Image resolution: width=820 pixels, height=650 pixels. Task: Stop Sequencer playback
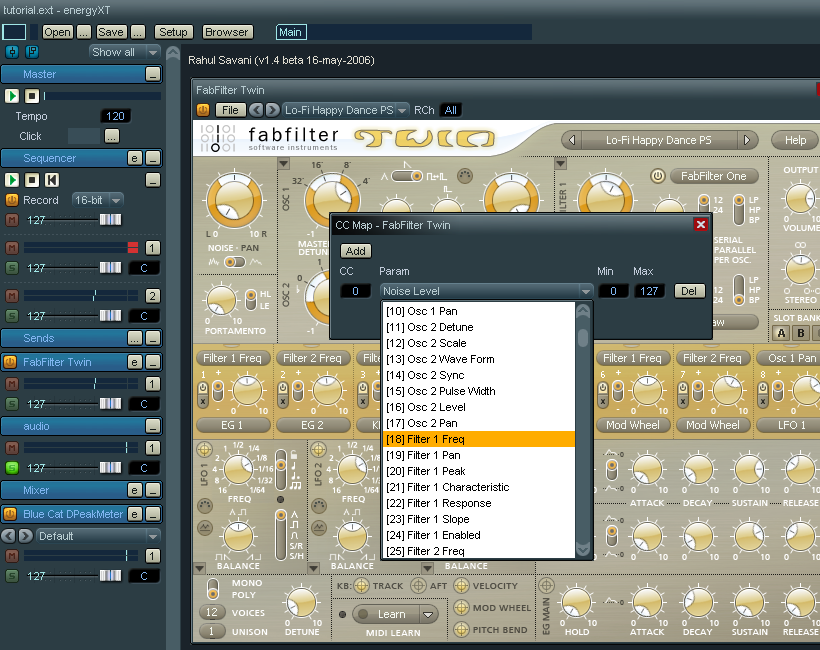point(32,180)
